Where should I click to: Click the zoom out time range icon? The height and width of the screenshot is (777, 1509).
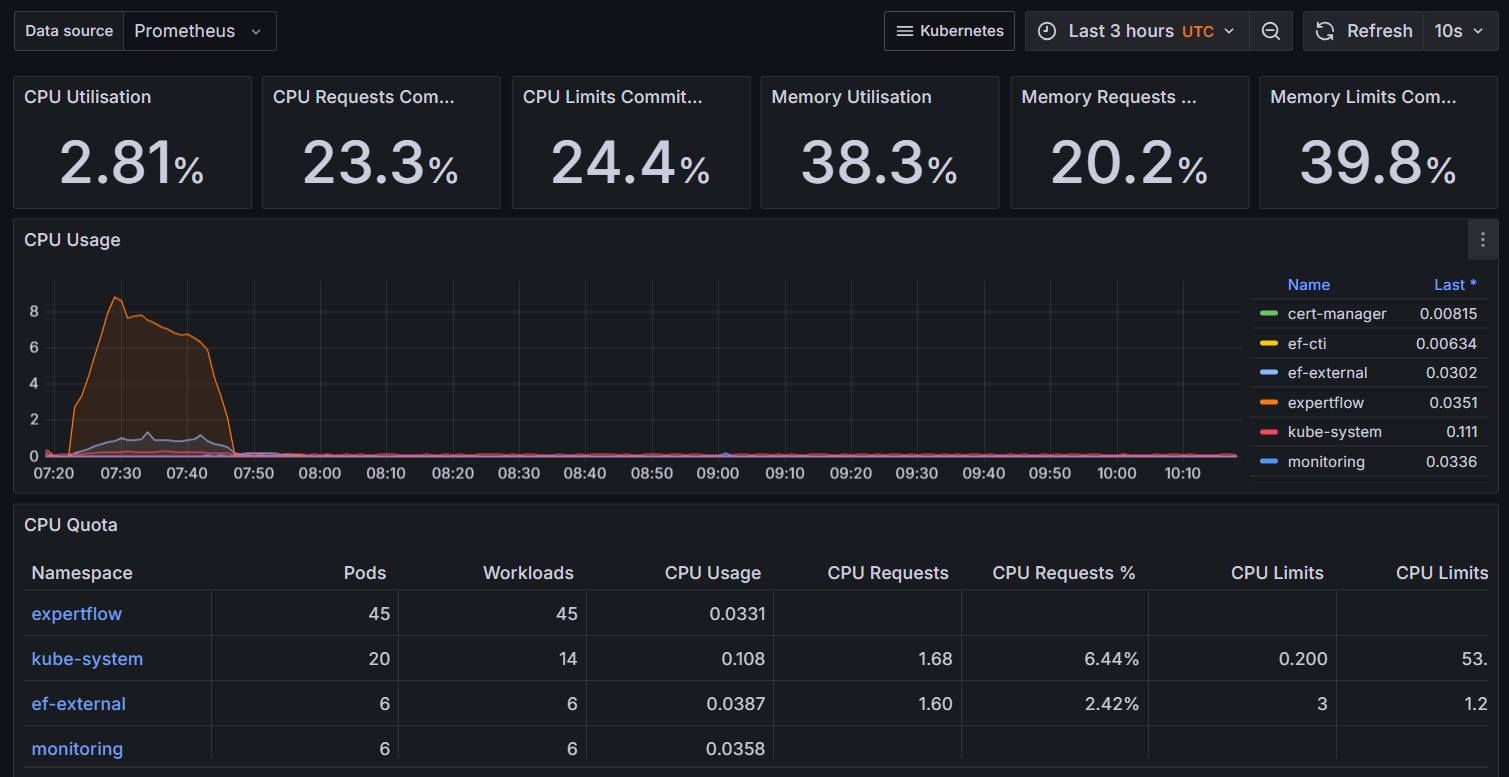pos(1271,31)
